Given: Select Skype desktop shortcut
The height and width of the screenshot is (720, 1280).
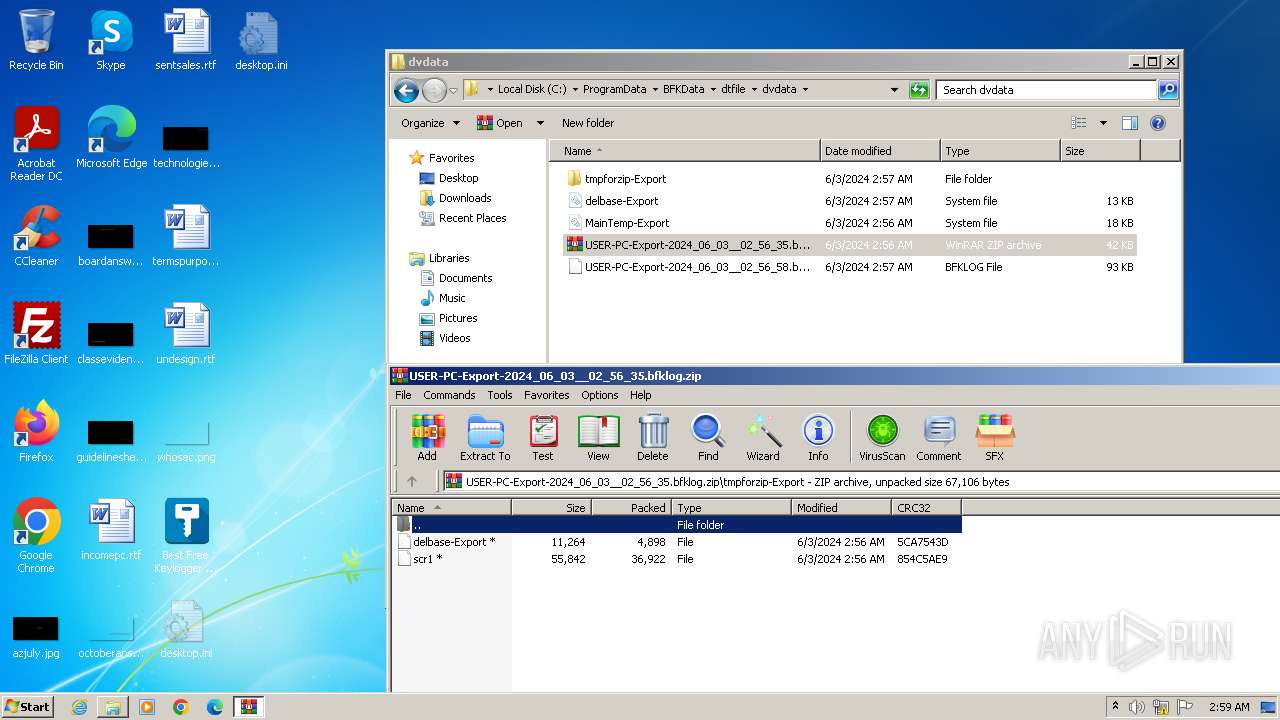Looking at the screenshot, I should click(x=110, y=40).
